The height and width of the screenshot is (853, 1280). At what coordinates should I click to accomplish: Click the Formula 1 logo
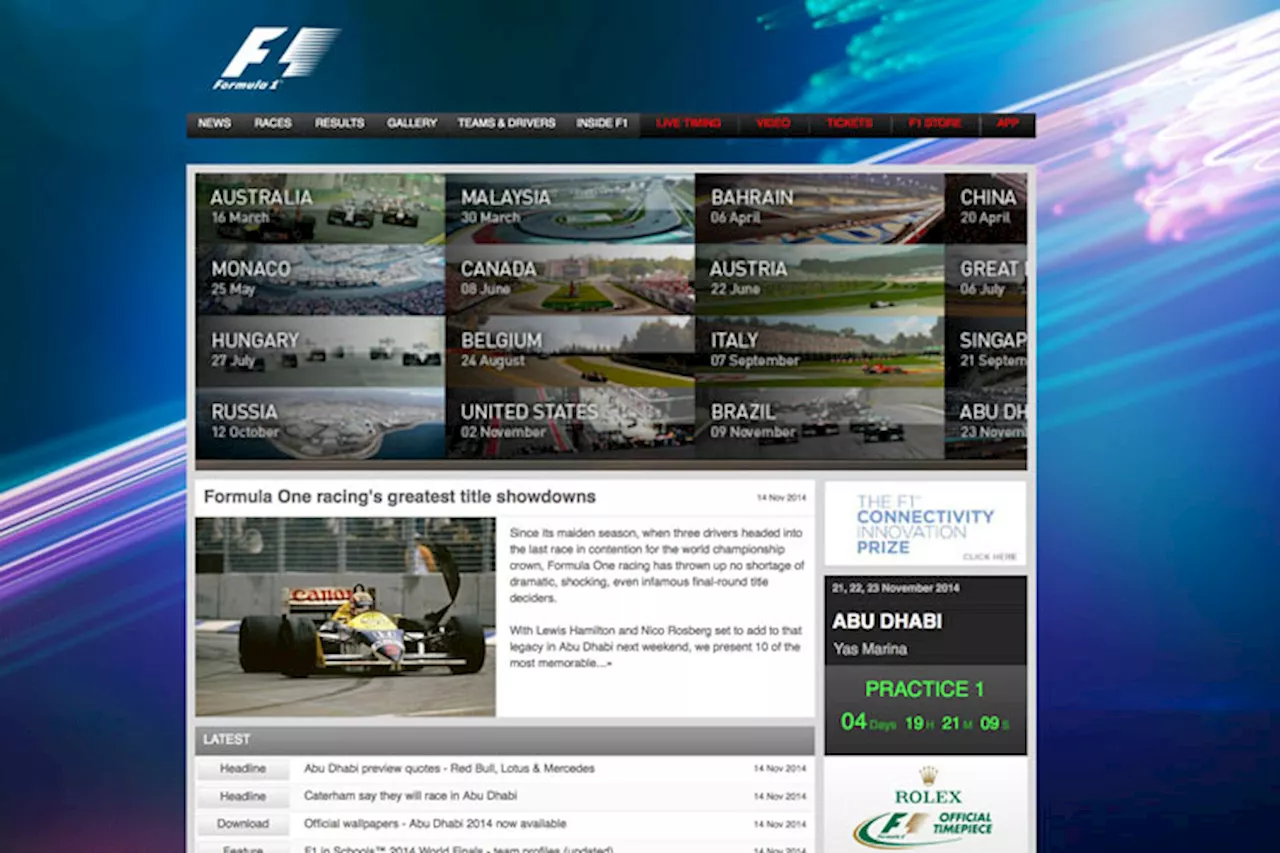[276, 59]
